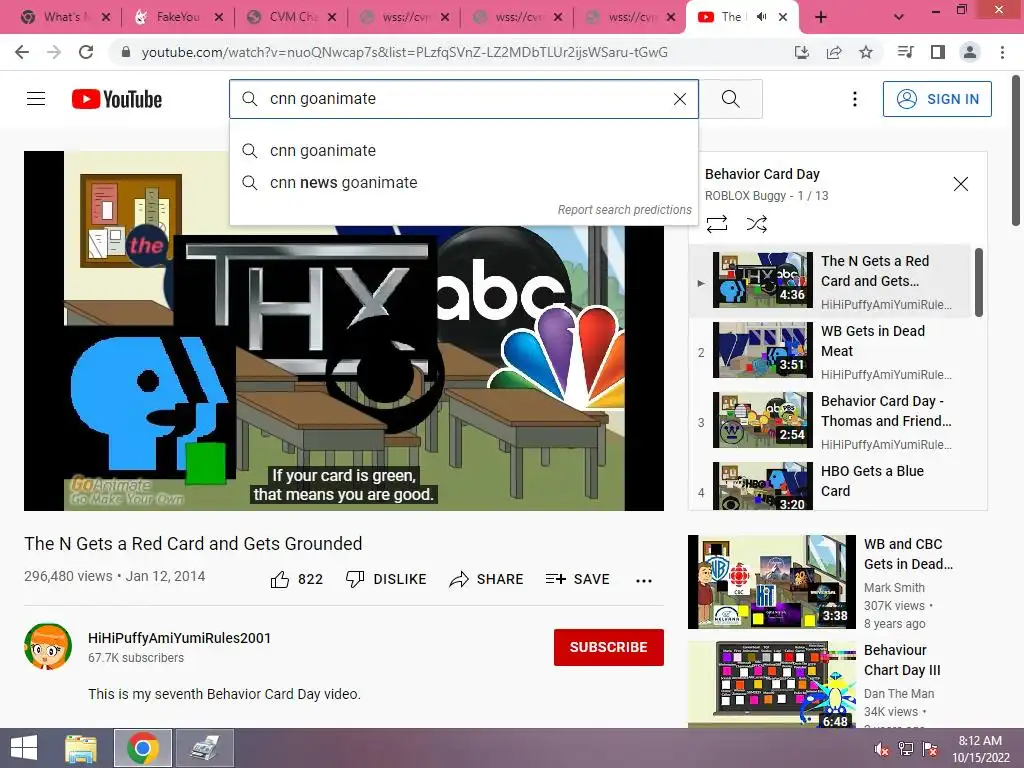The width and height of the screenshot is (1024, 768).
Task: Click browser forward arrow
Action: pos(54,52)
